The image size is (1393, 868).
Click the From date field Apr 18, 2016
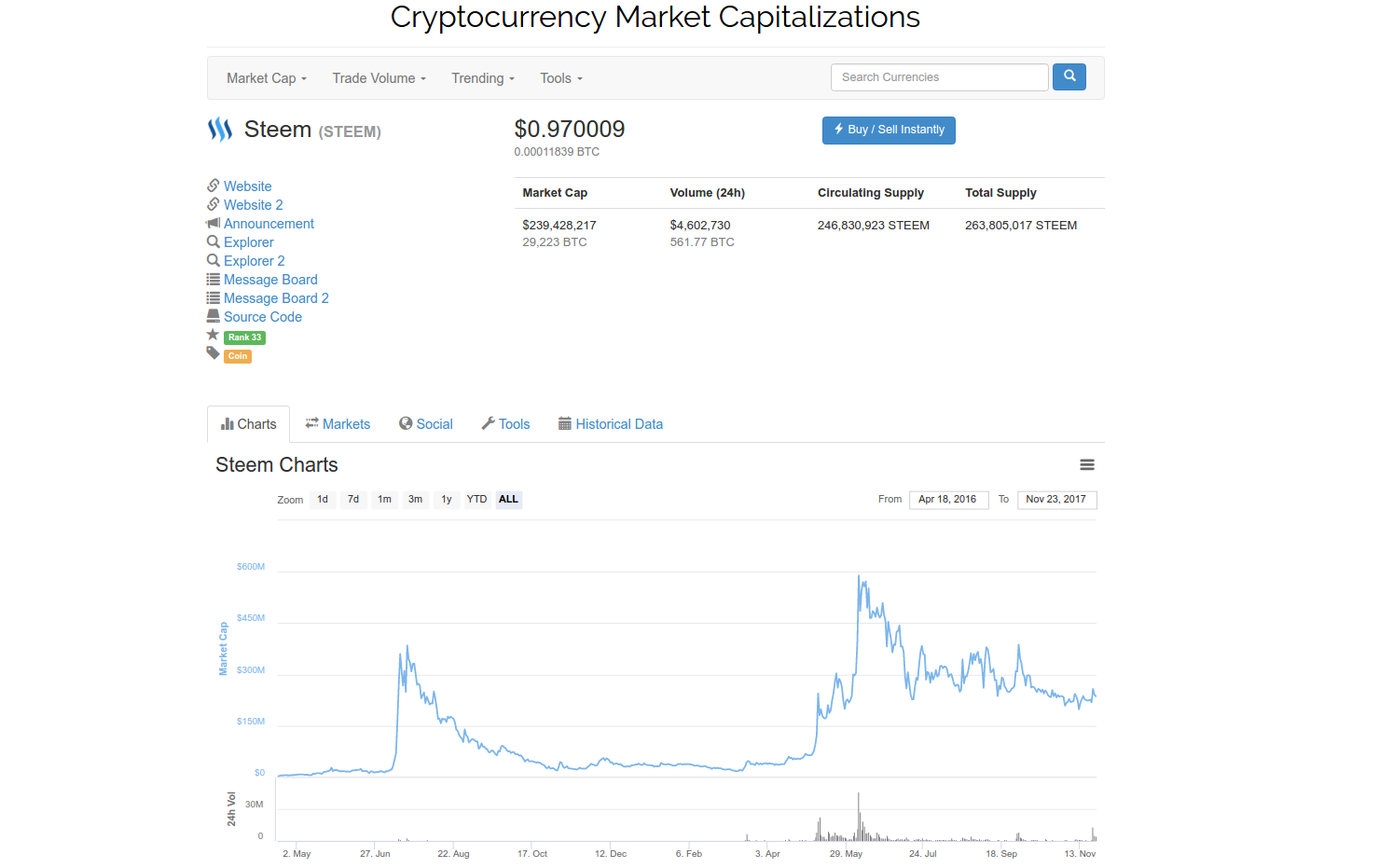coord(948,500)
